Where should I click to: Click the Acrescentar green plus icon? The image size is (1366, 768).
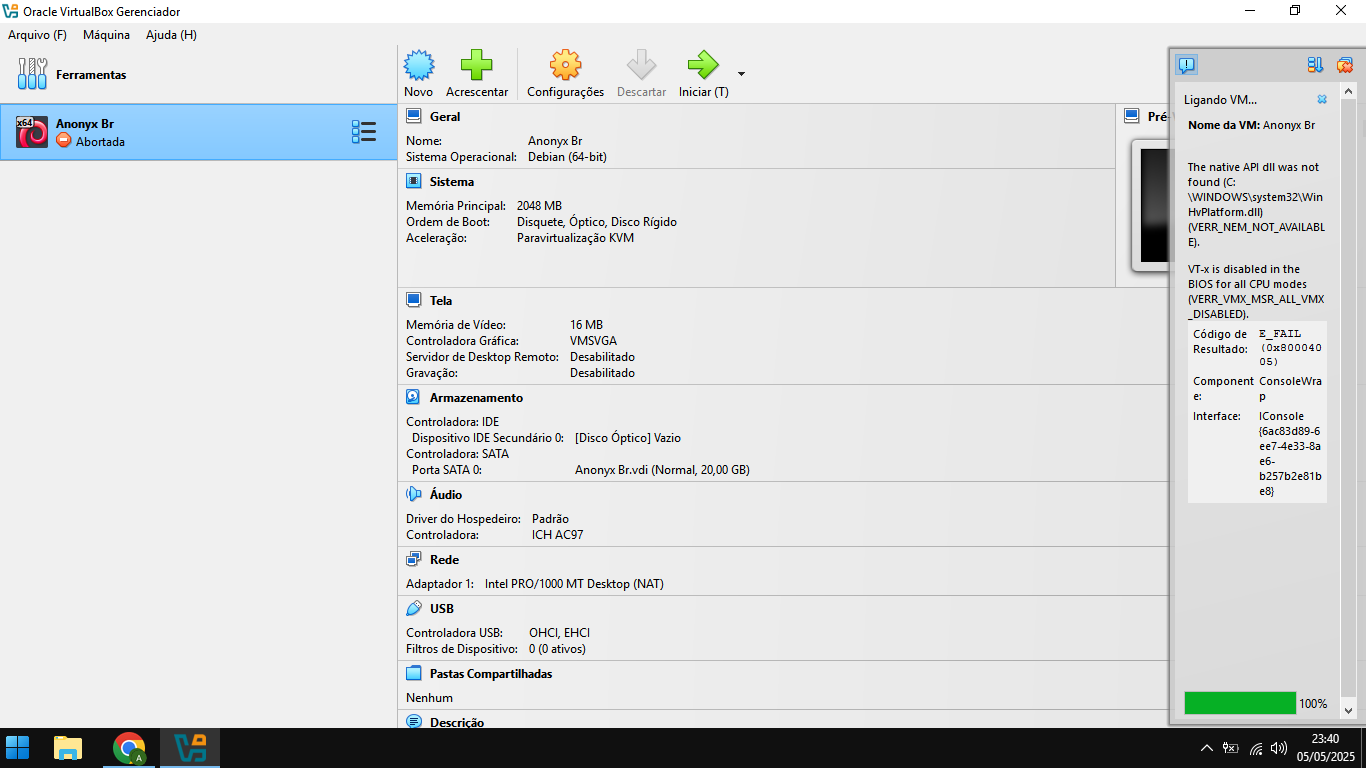coord(477,66)
